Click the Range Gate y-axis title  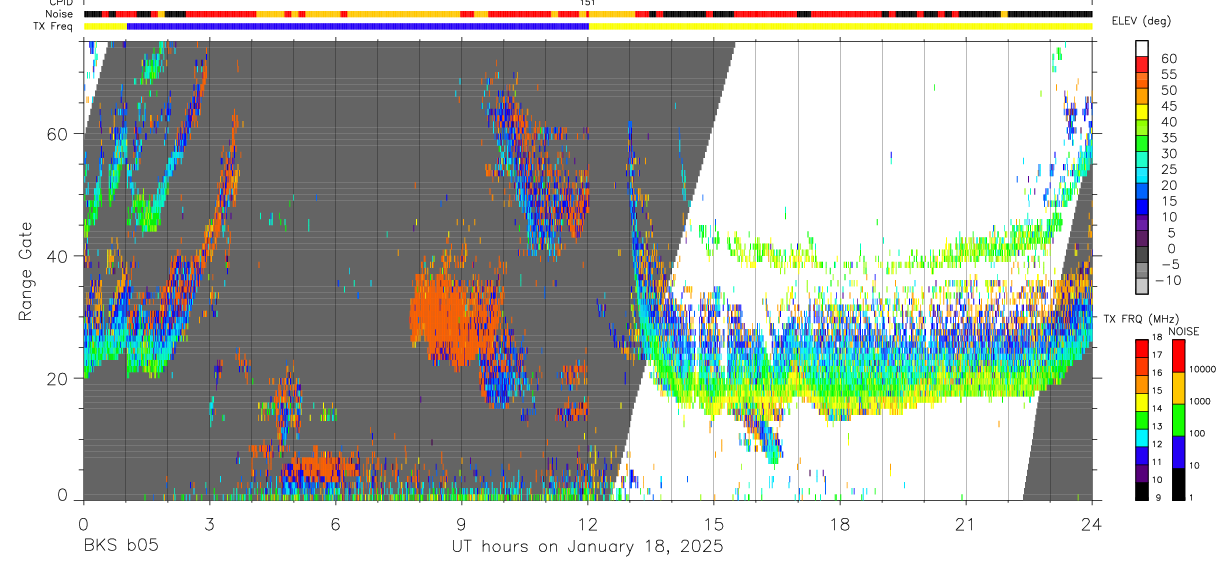[x=24, y=269]
